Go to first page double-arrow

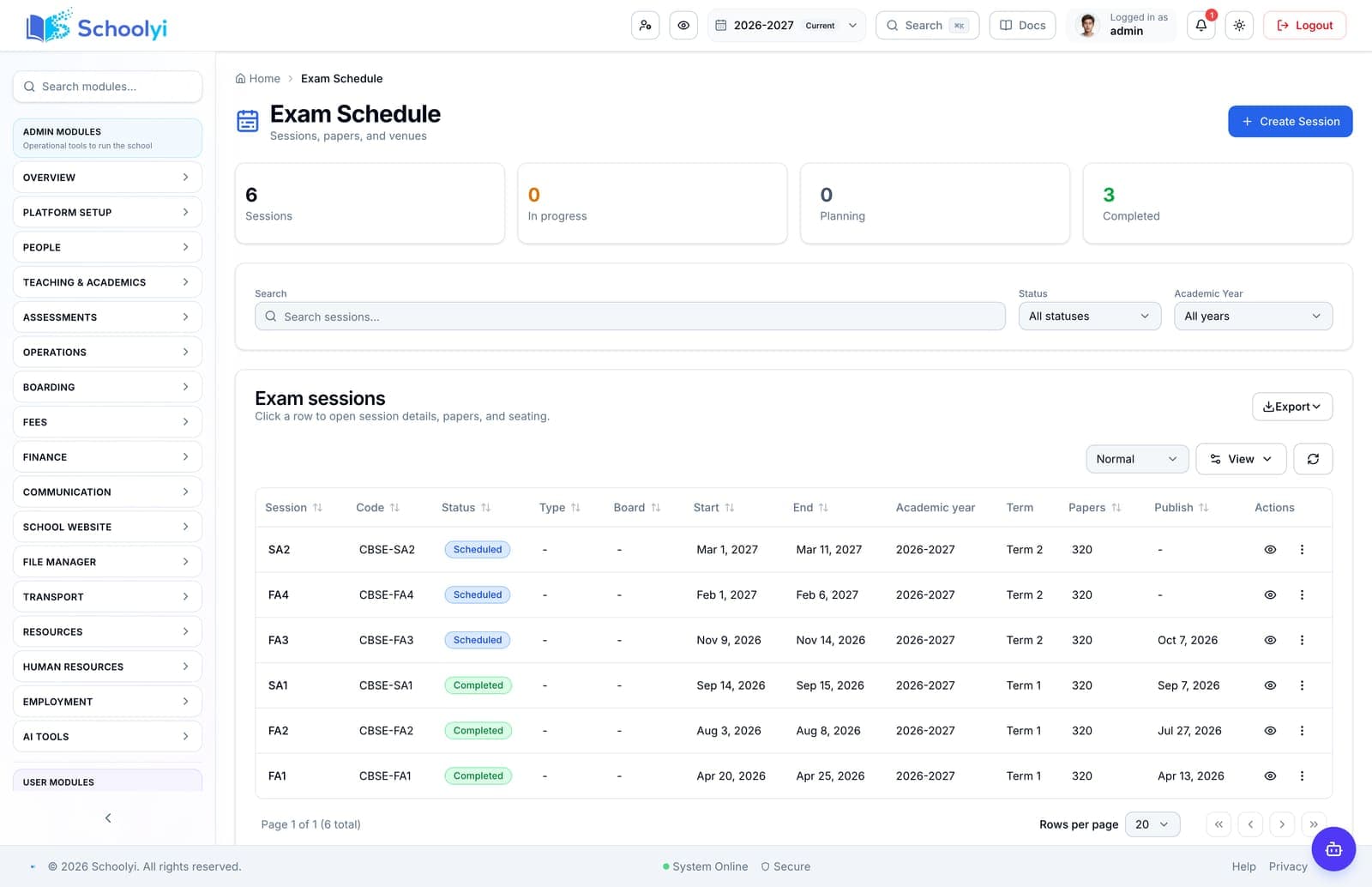1219,824
